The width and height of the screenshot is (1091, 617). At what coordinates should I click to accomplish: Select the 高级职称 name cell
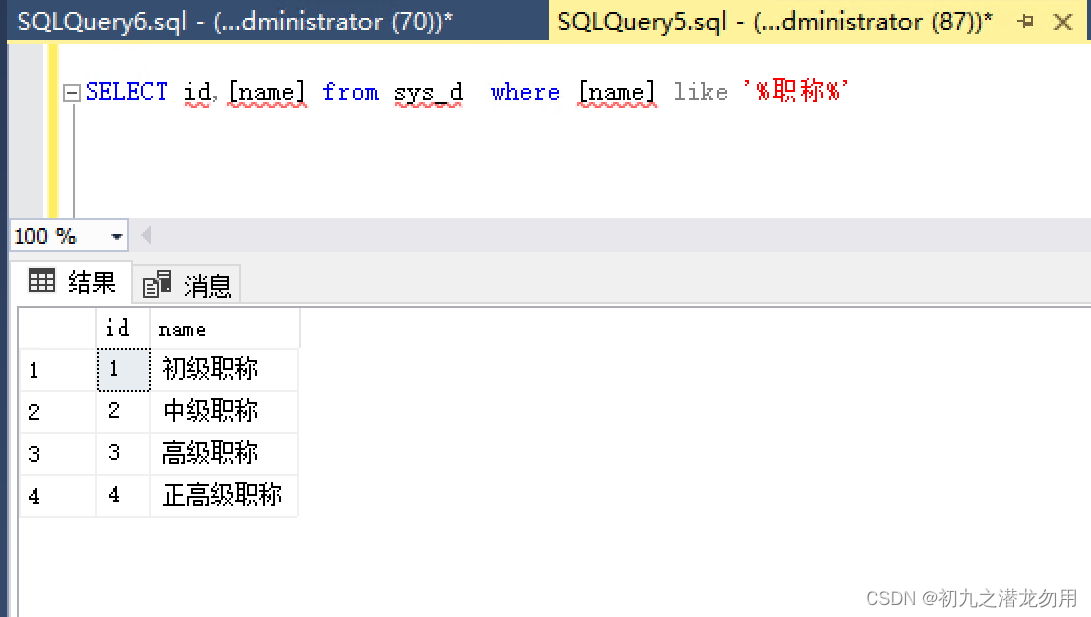pyautogui.click(x=224, y=454)
